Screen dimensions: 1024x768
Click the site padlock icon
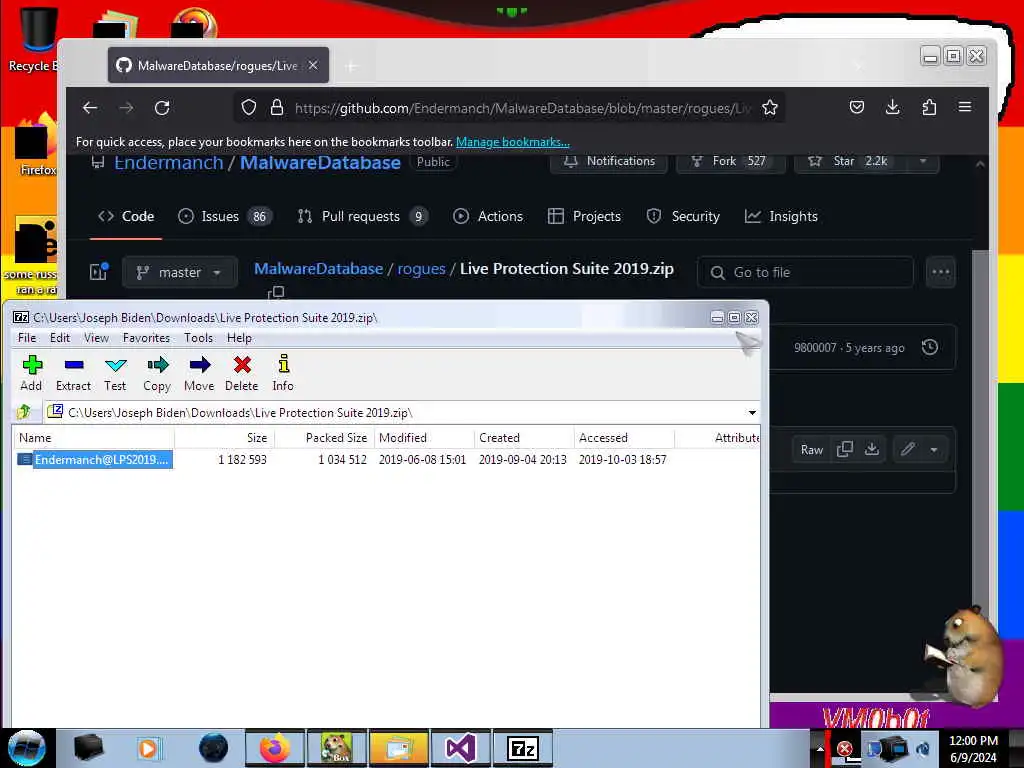[x=277, y=108]
